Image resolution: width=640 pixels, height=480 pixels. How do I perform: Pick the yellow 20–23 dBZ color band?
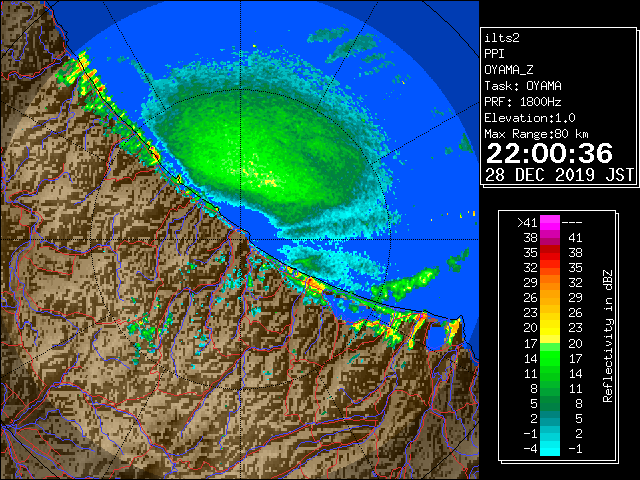point(550,328)
